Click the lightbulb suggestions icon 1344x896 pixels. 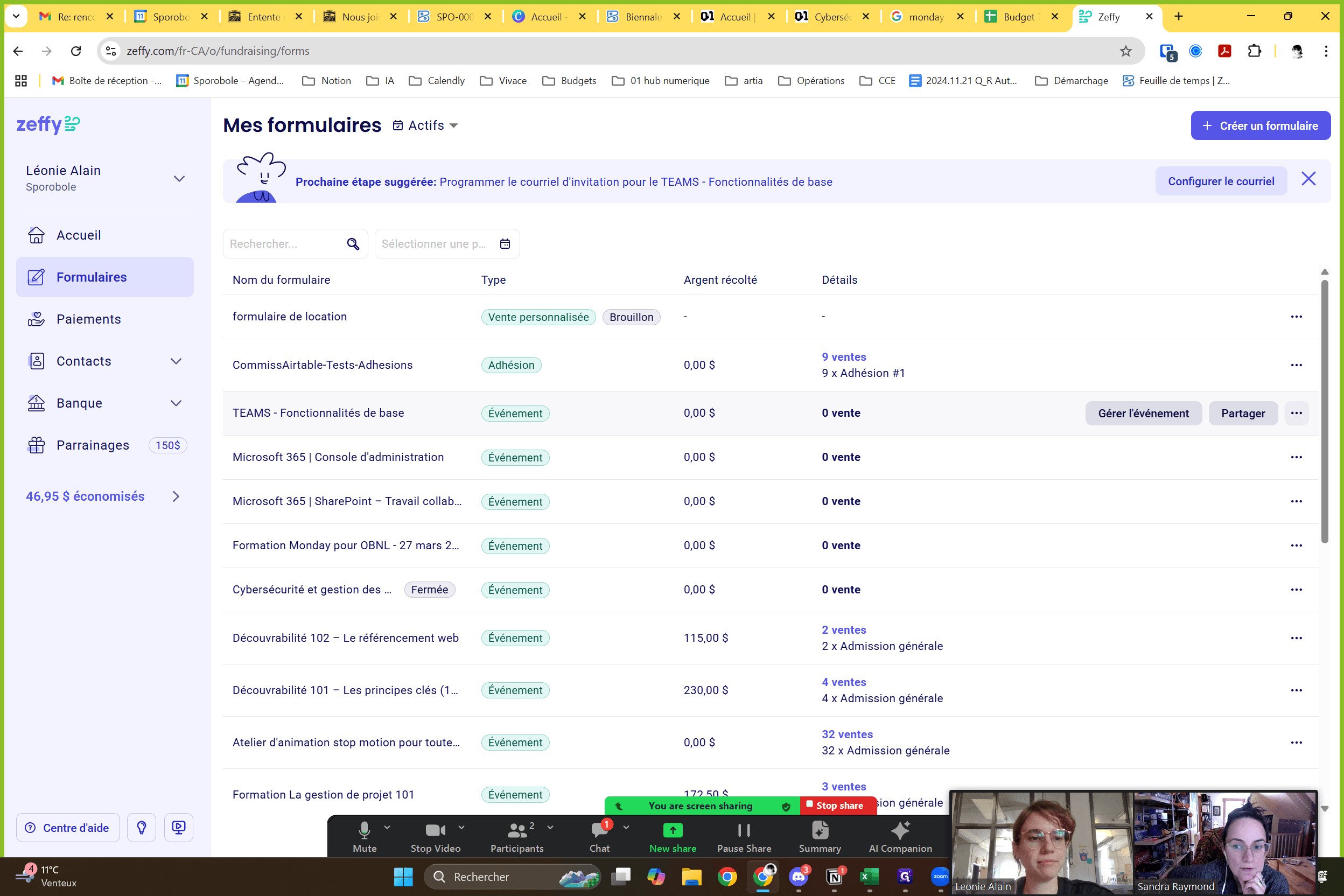point(142,828)
